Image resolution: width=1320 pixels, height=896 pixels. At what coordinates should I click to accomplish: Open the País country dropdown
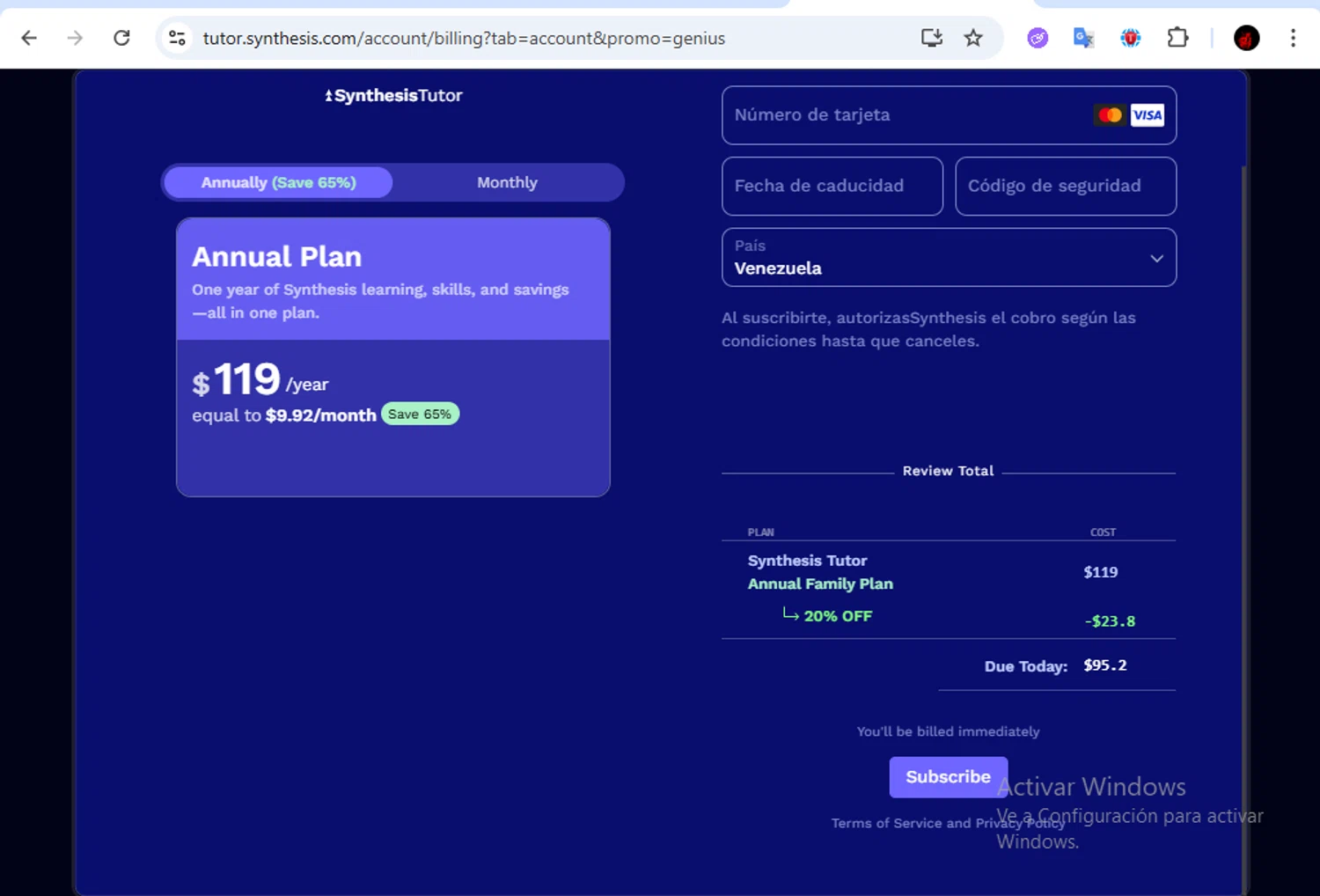pos(949,257)
